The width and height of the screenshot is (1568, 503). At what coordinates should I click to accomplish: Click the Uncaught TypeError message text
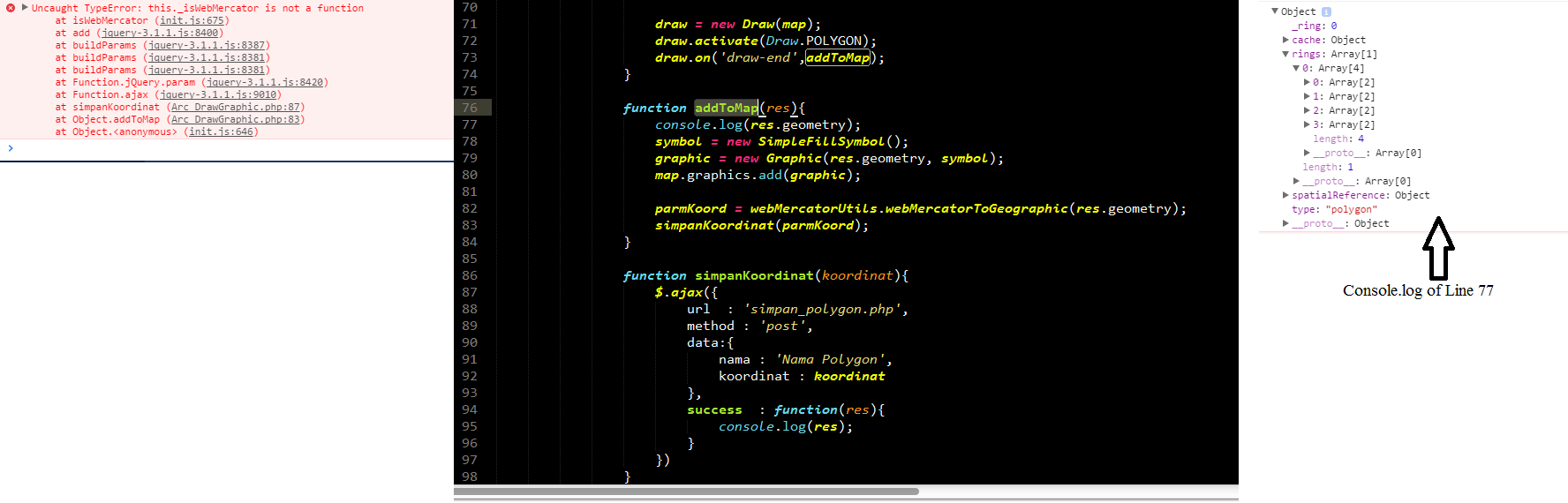click(x=198, y=8)
